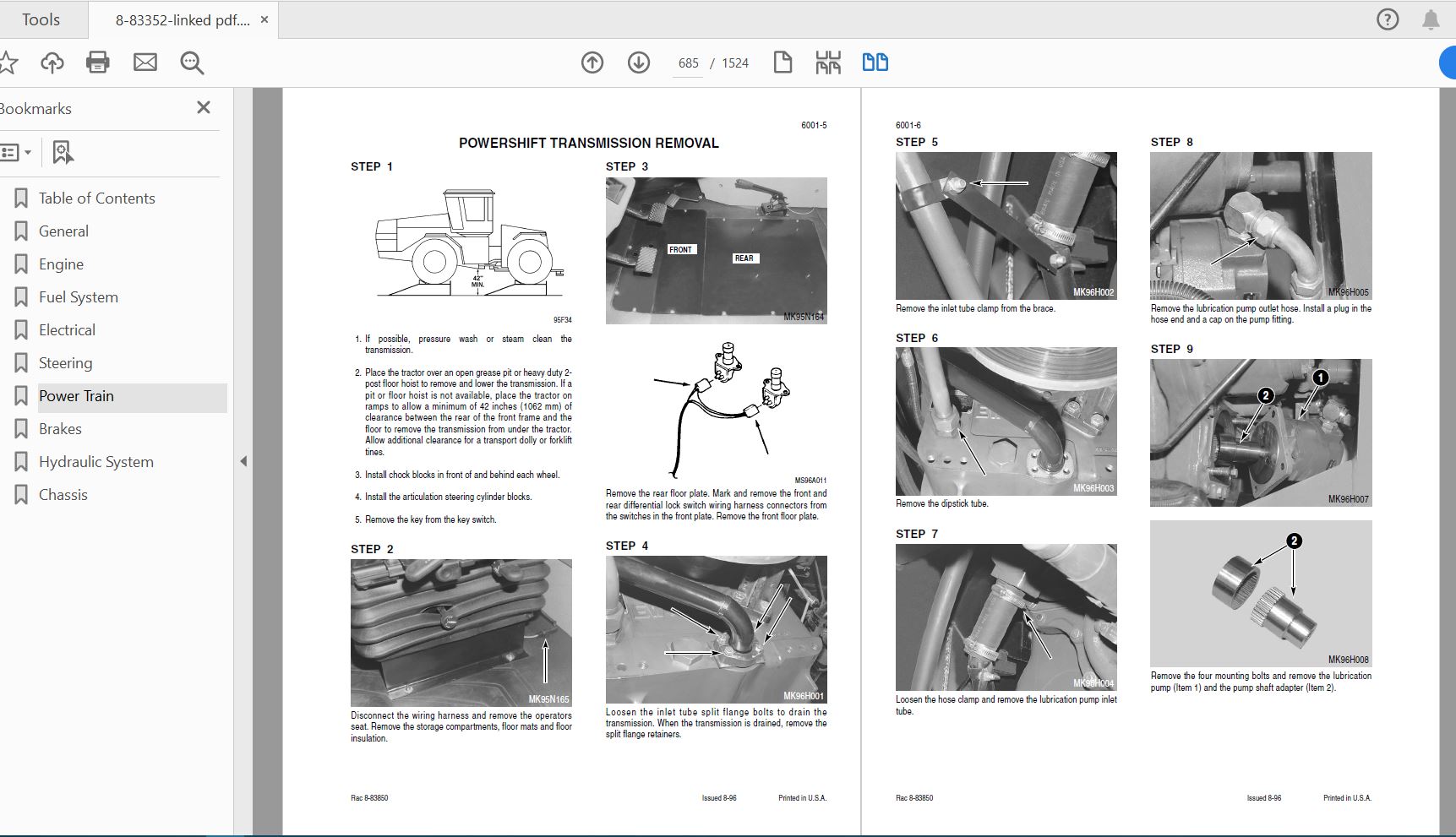Open the Hydraulic System bookmark

pyautogui.click(x=96, y=462)
